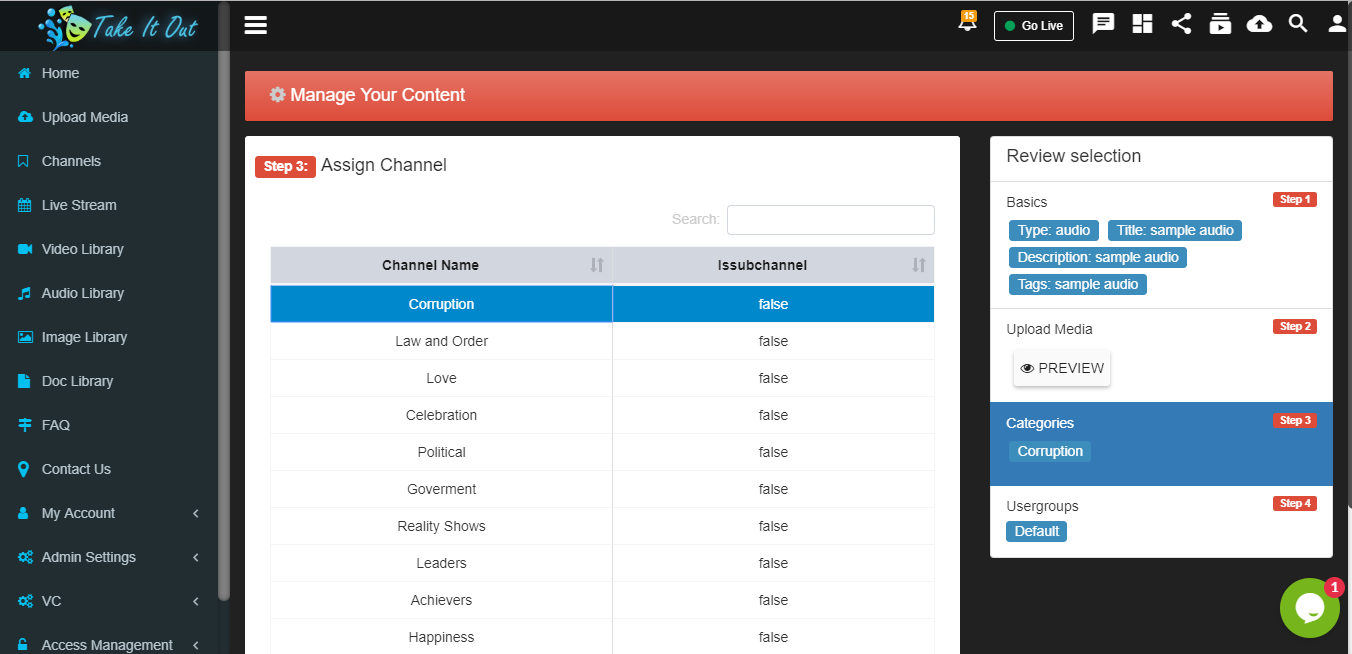Image resolution: width=1352 pixels, height=654 pixels.
Task: Click the Audio Library music note icon
Action: point(25,293)
